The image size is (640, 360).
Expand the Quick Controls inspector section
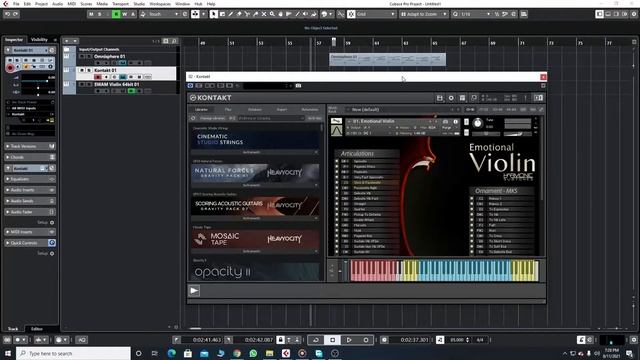click(30, 243)
